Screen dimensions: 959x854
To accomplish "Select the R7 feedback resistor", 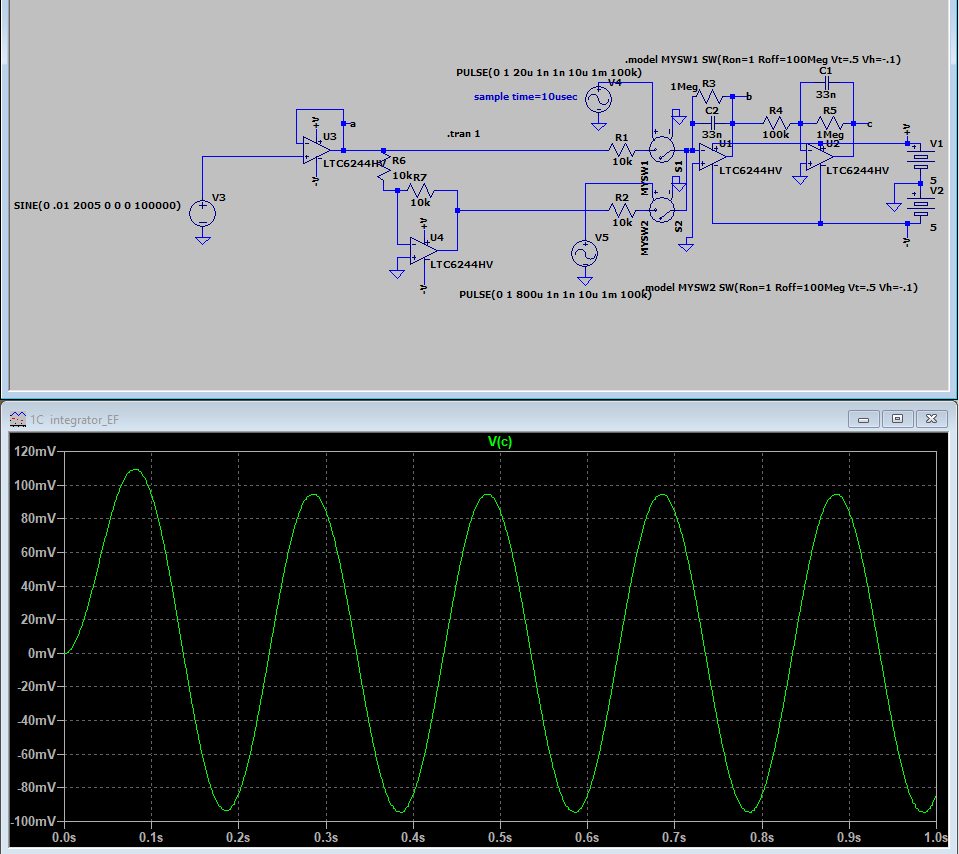I will point(420,189).
